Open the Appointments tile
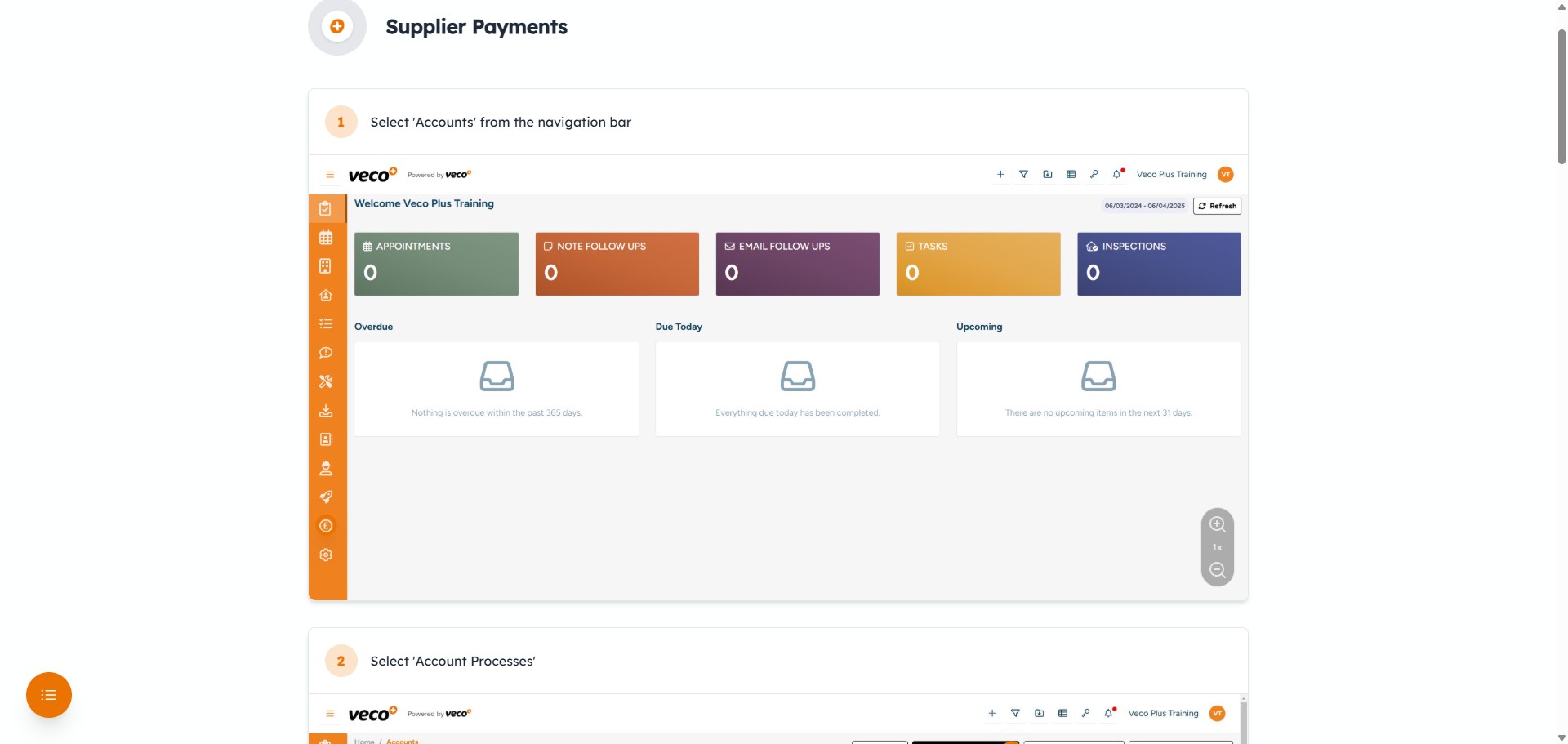This screenshot has width=1568, height=744. point(436,264)
